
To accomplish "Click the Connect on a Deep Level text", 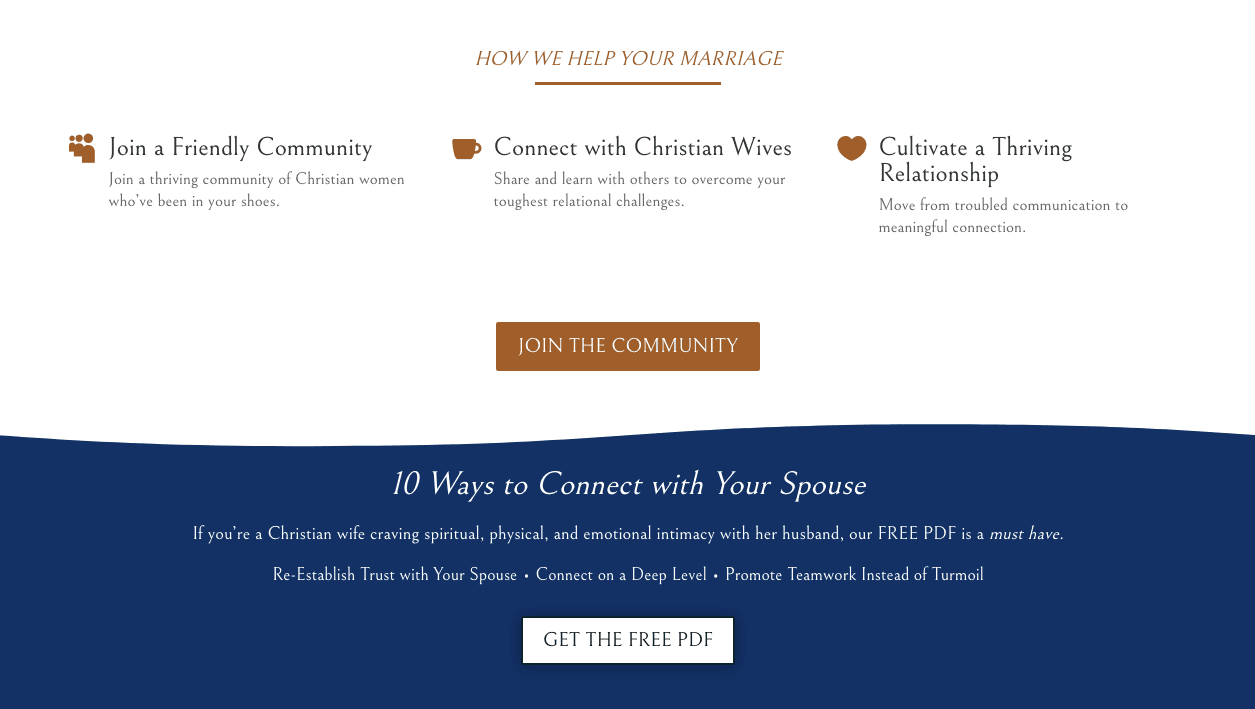I will [621, 575].
